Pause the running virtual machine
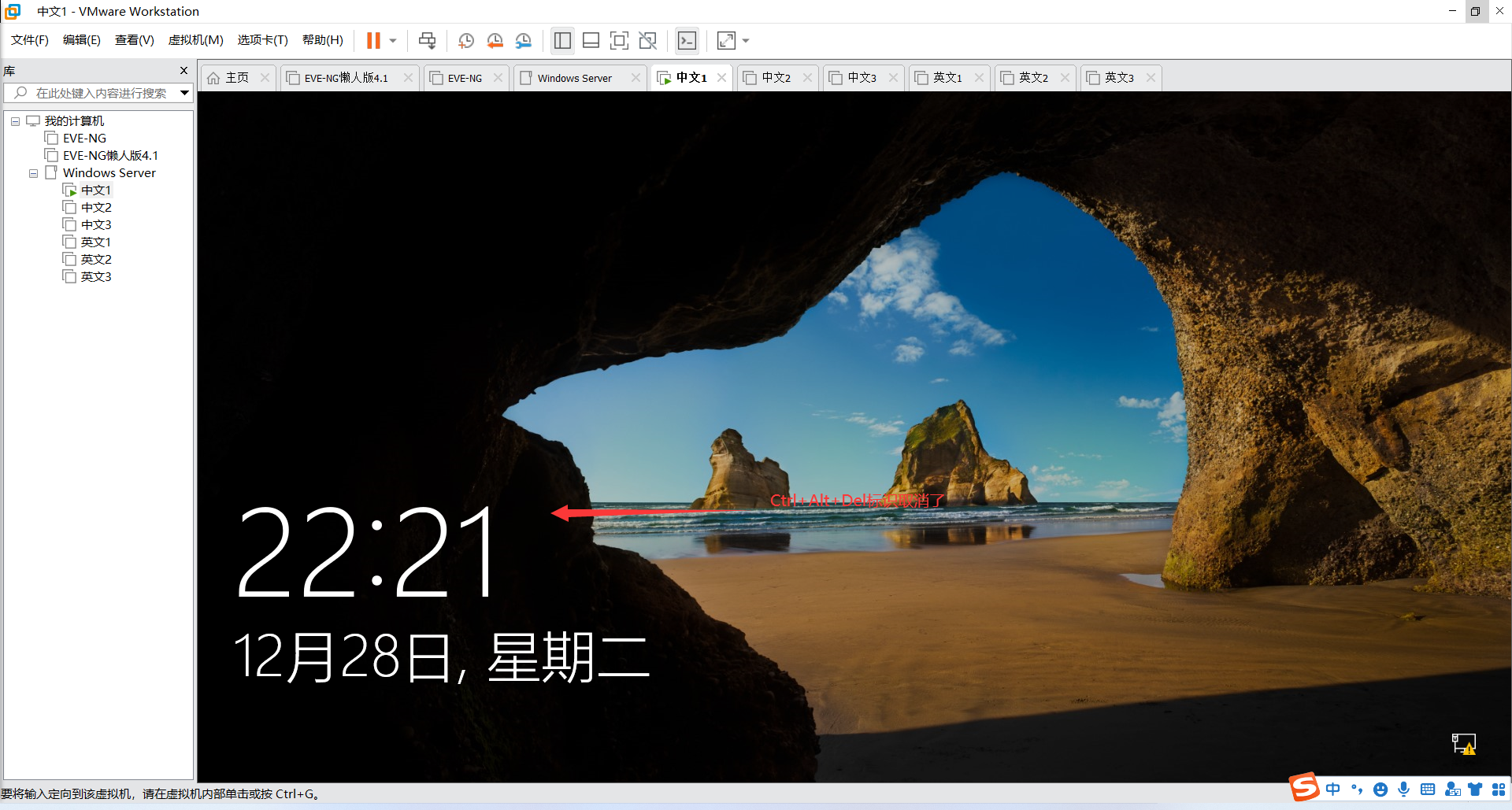Viewport: 1512px width, 810px height. [373, 40]
